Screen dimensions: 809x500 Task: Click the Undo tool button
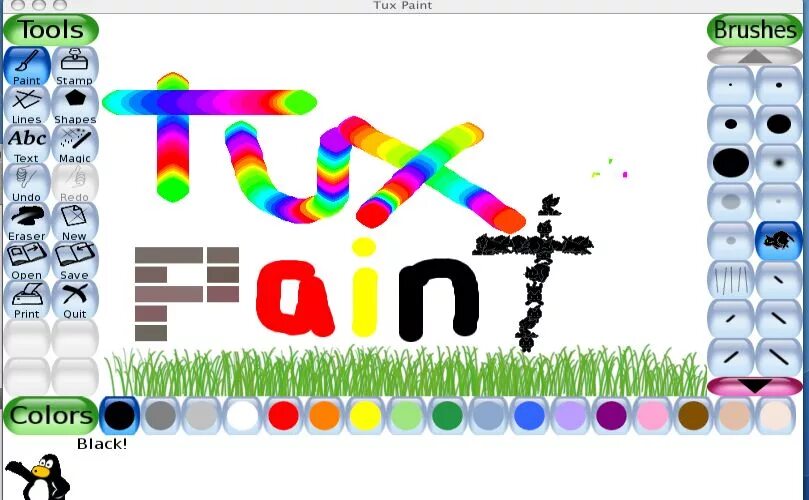(27, 183)
